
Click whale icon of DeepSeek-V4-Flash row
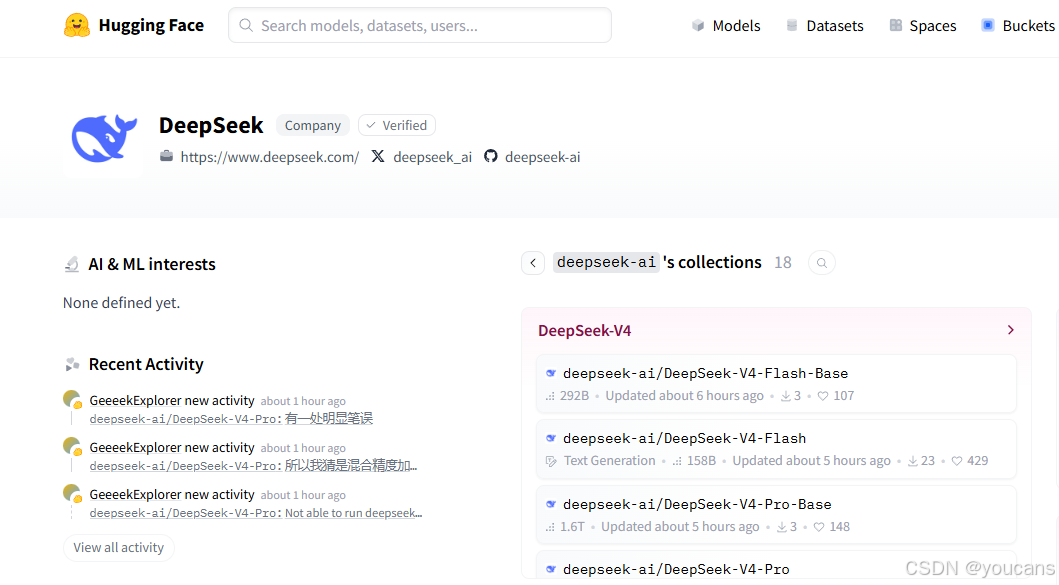[x=551, y=438]
